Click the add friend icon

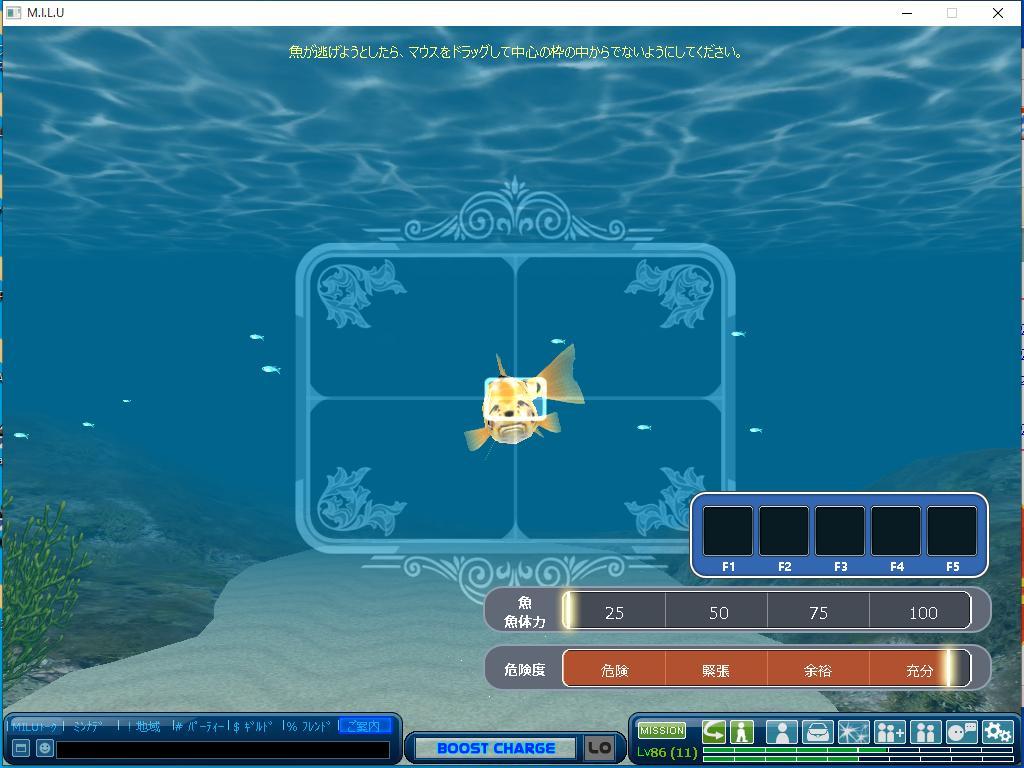pyautogui.click(x=889, y=733)
